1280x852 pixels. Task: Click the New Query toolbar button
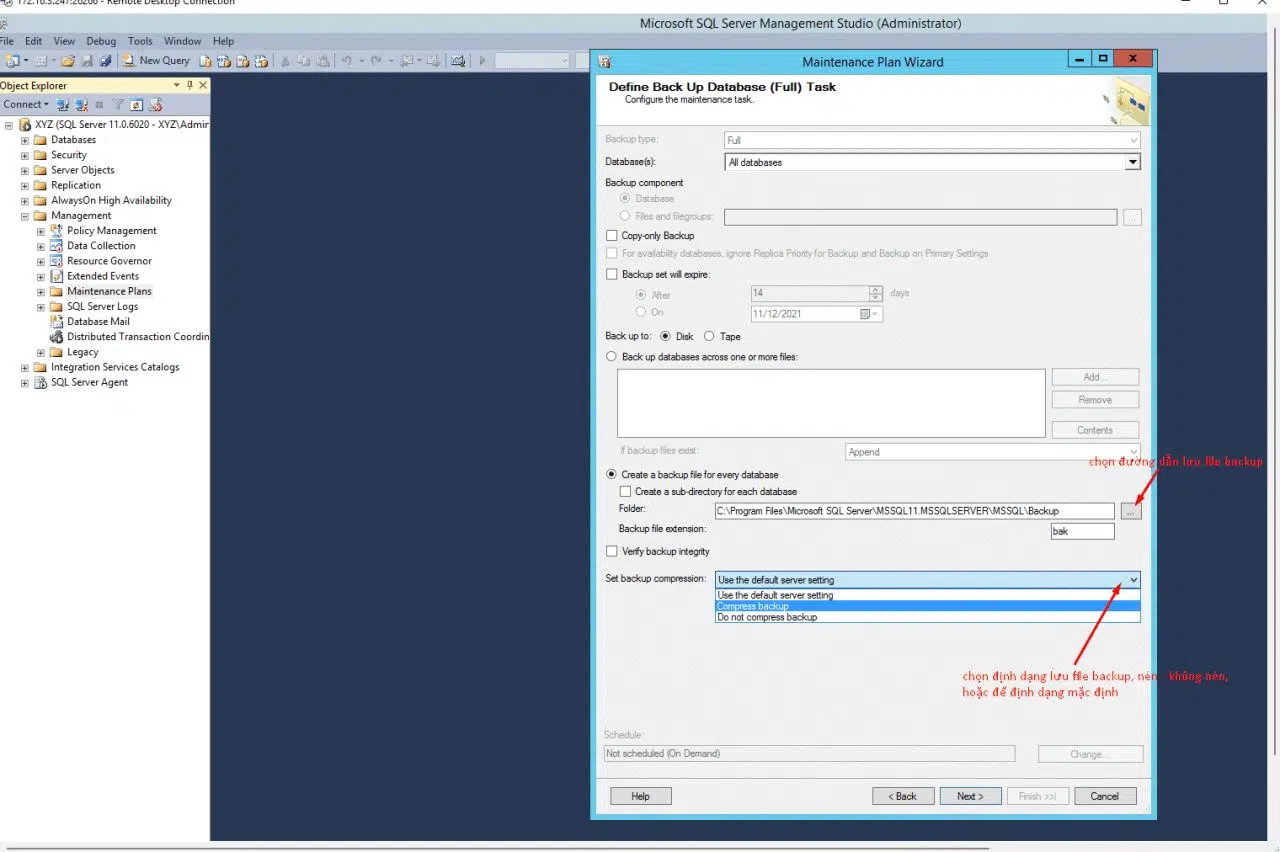(157, 61)
